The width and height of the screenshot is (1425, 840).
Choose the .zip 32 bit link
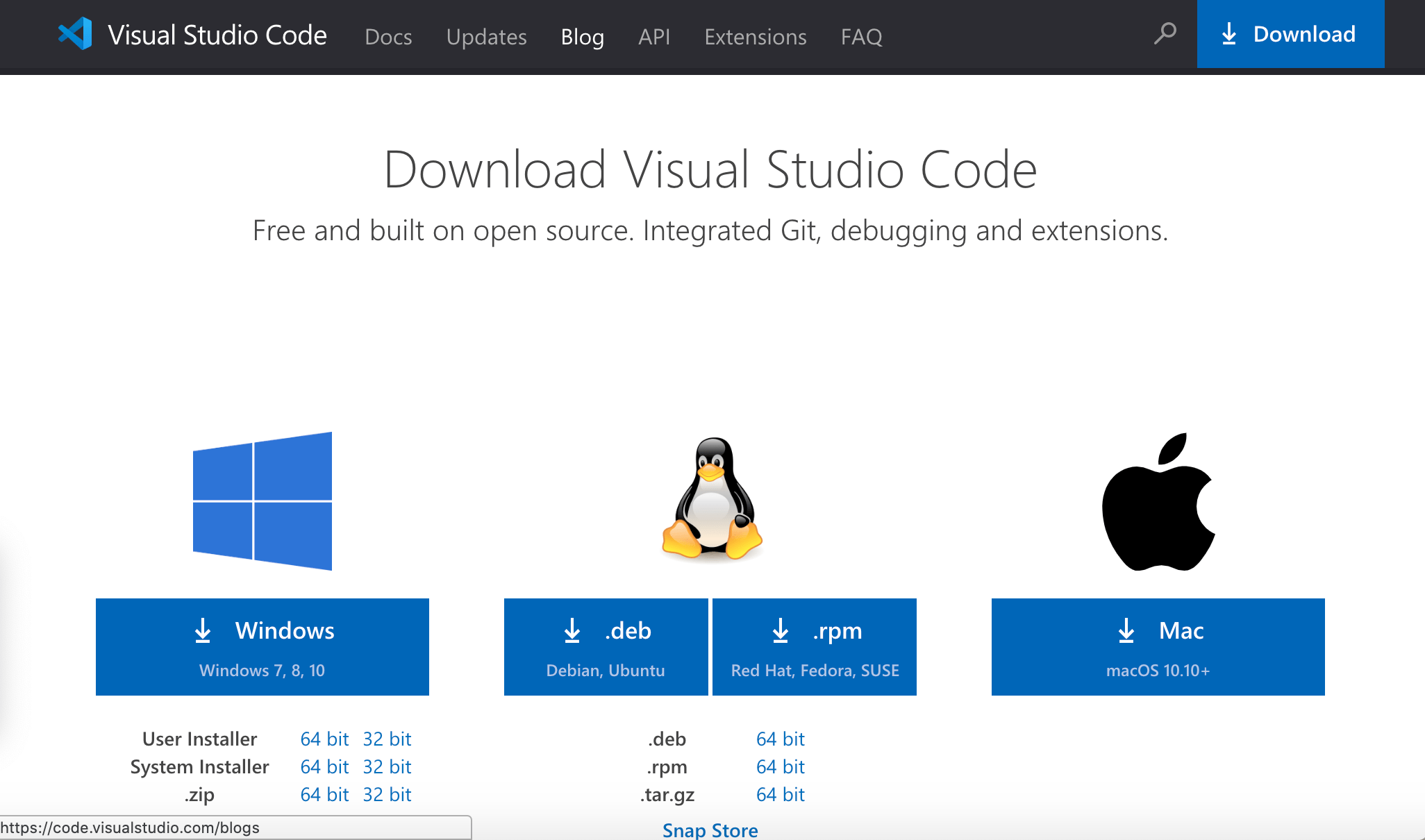[x=387, y=794]
